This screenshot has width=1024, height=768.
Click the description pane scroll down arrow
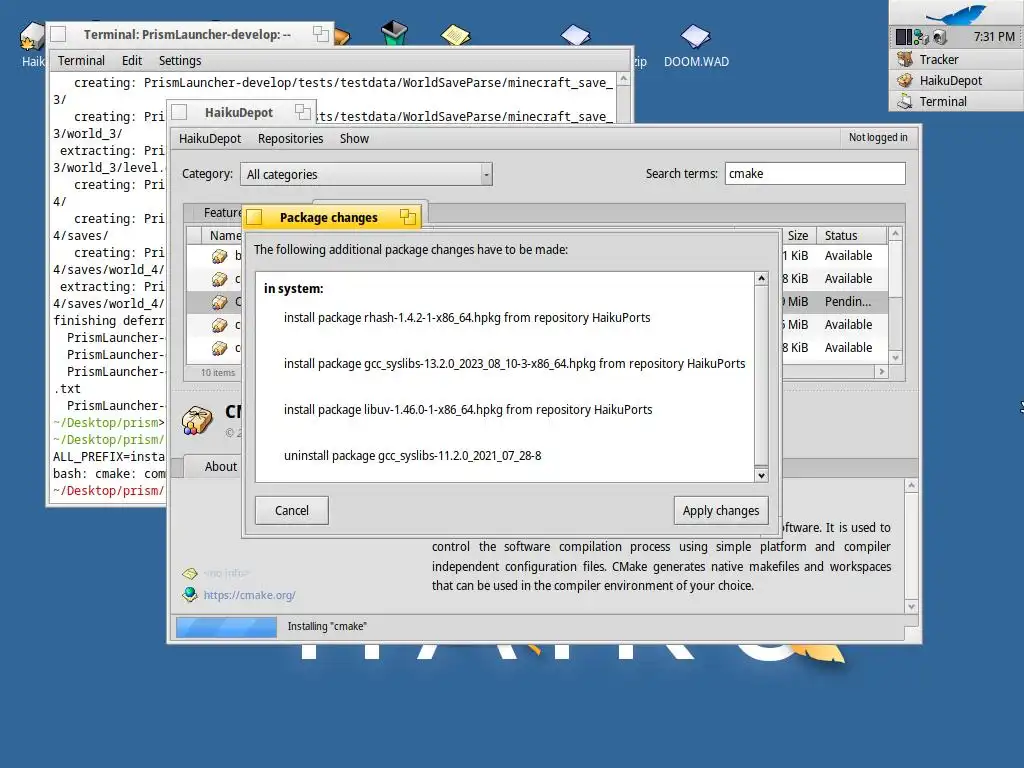point(912,607)
